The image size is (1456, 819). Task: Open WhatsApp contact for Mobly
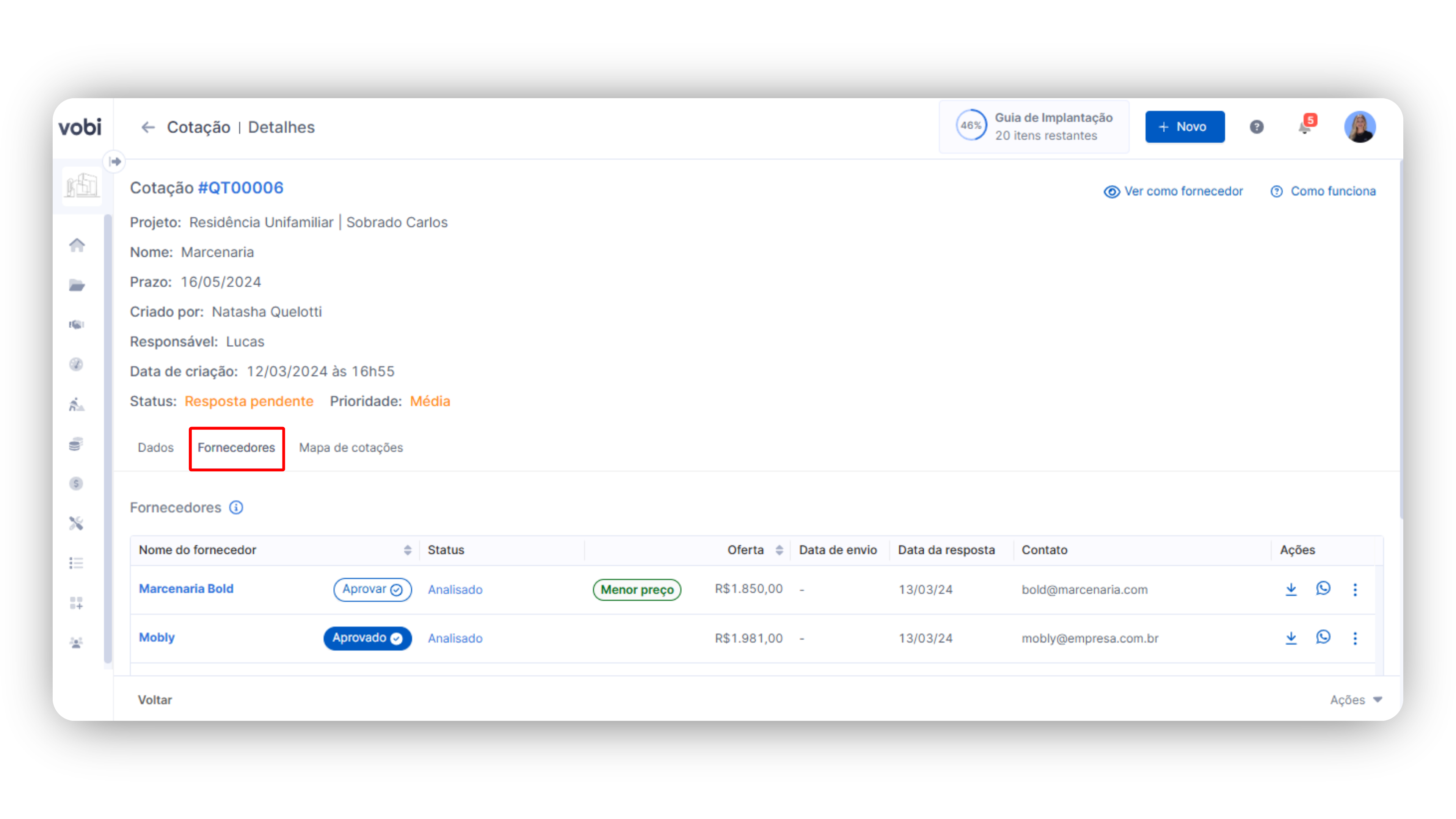point(1323,637)
